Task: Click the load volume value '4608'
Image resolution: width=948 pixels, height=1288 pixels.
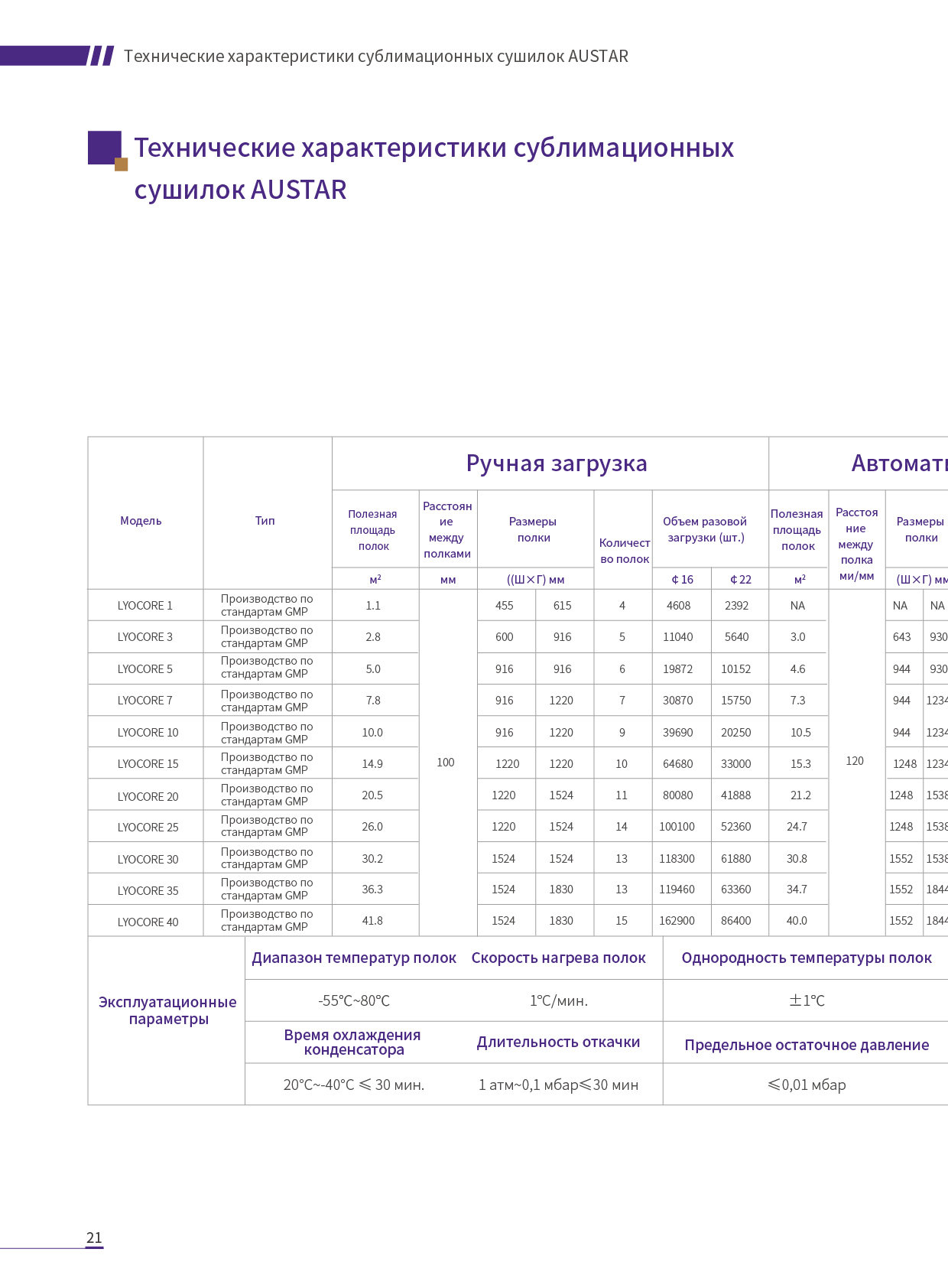Action: [x=679, y=606]
